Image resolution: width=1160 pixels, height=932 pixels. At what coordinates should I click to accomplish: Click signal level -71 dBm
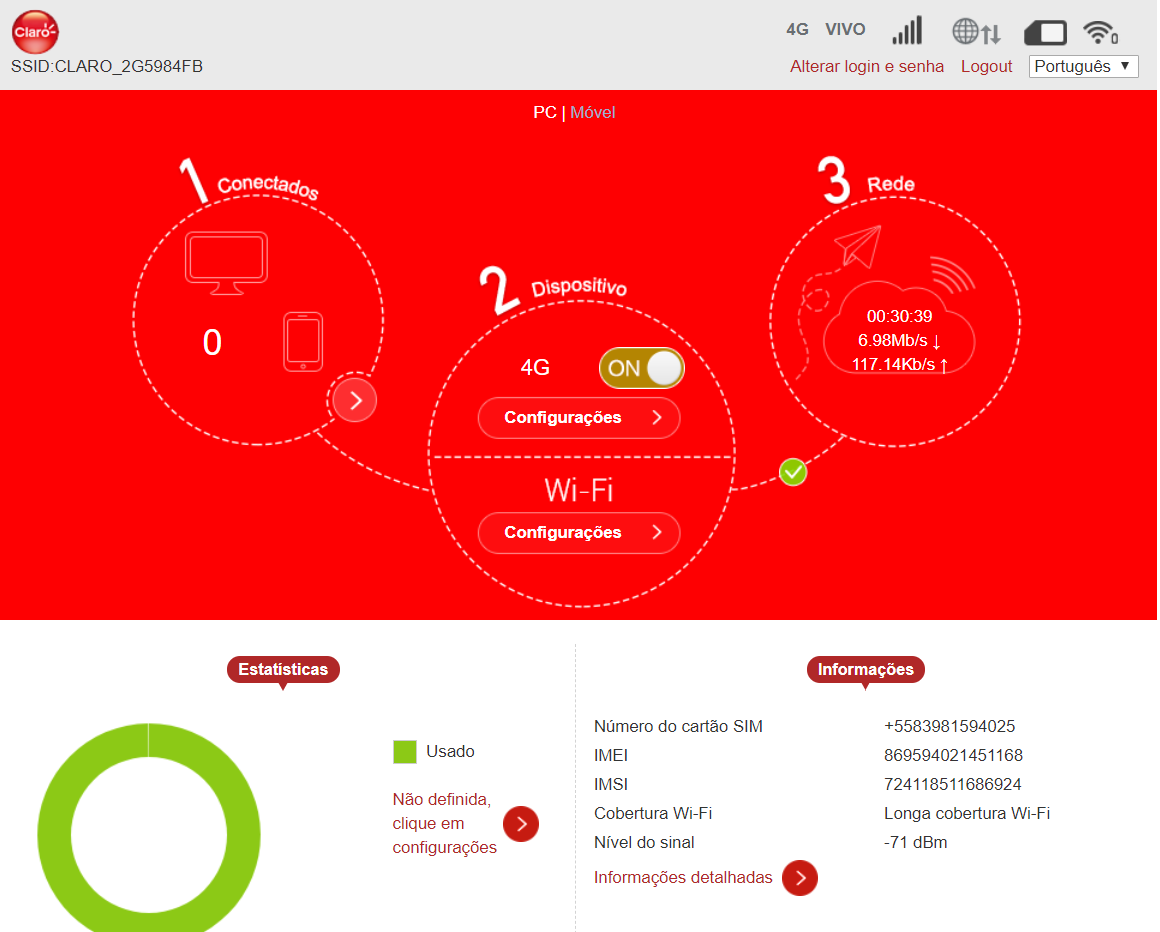click(x=915, y=842)
